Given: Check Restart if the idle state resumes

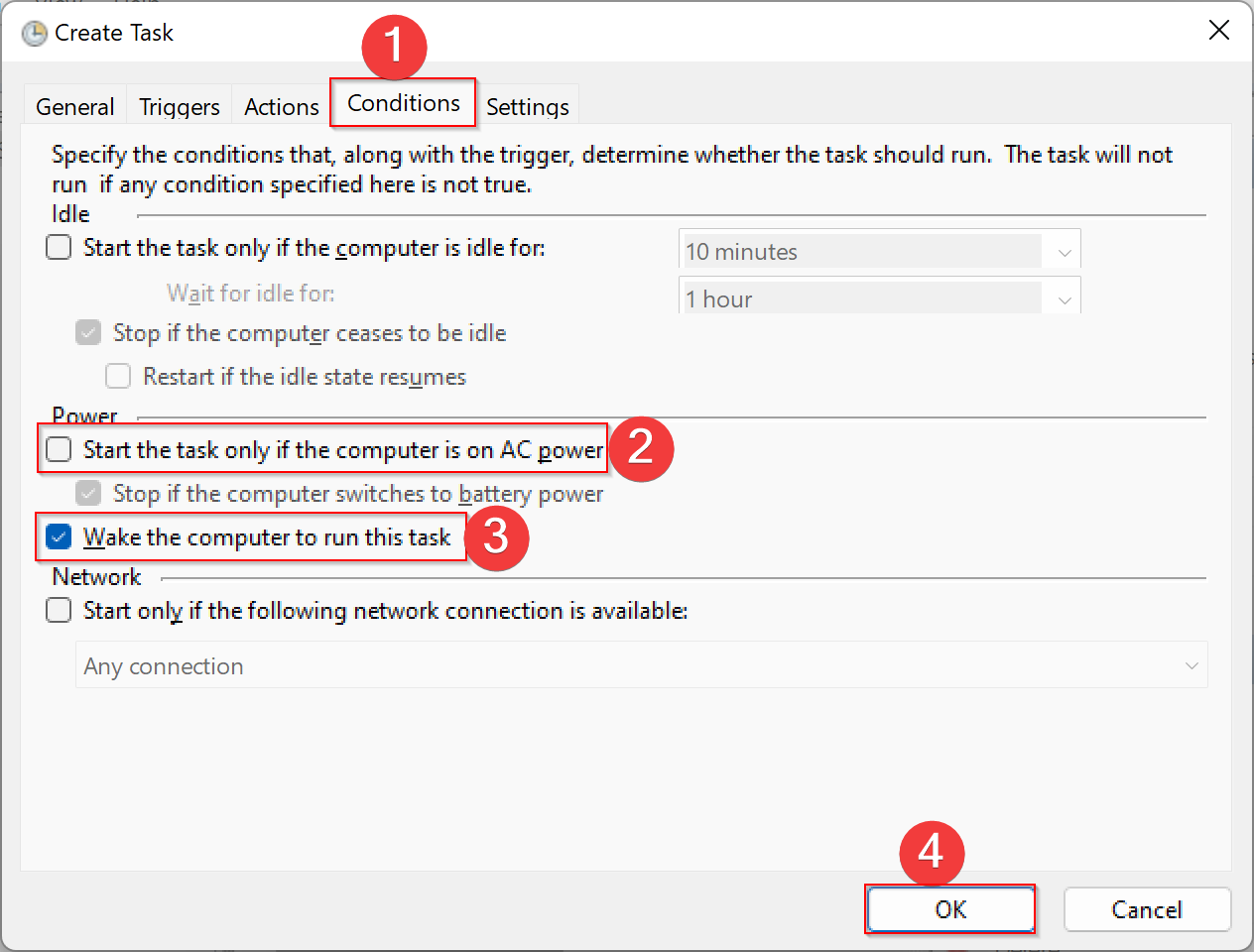Looking at the screenshot, I should pyautogui.click(x=118, y=376).
